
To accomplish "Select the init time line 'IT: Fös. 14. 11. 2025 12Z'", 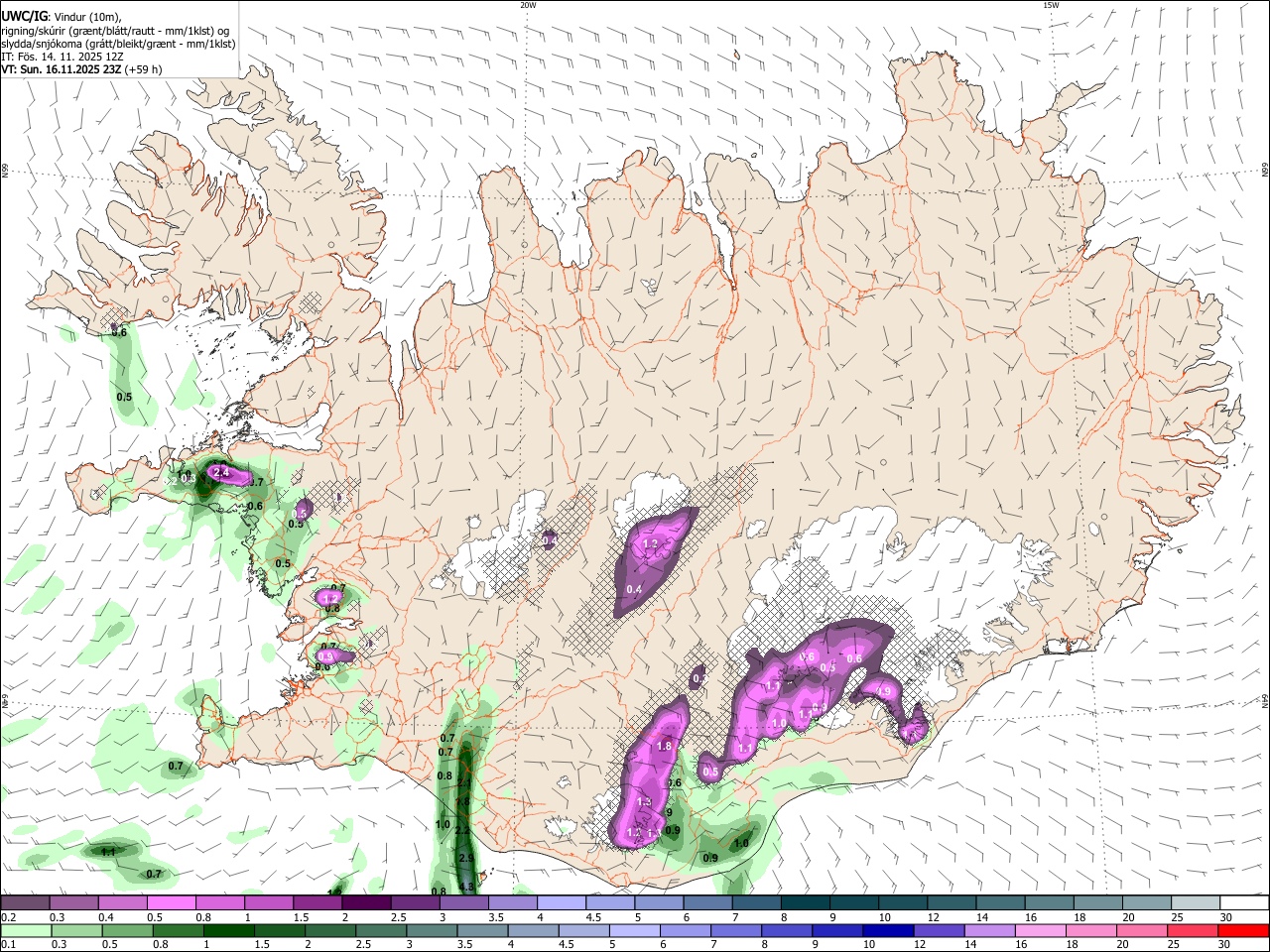I will point(62,57).
